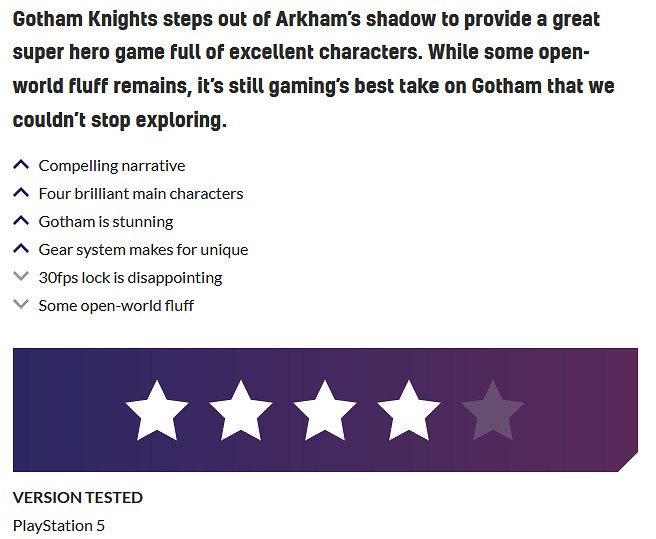This screenshot has width=656, height=539.
Task: Click the fourth filled rating star
Action: tap(409, 410)
